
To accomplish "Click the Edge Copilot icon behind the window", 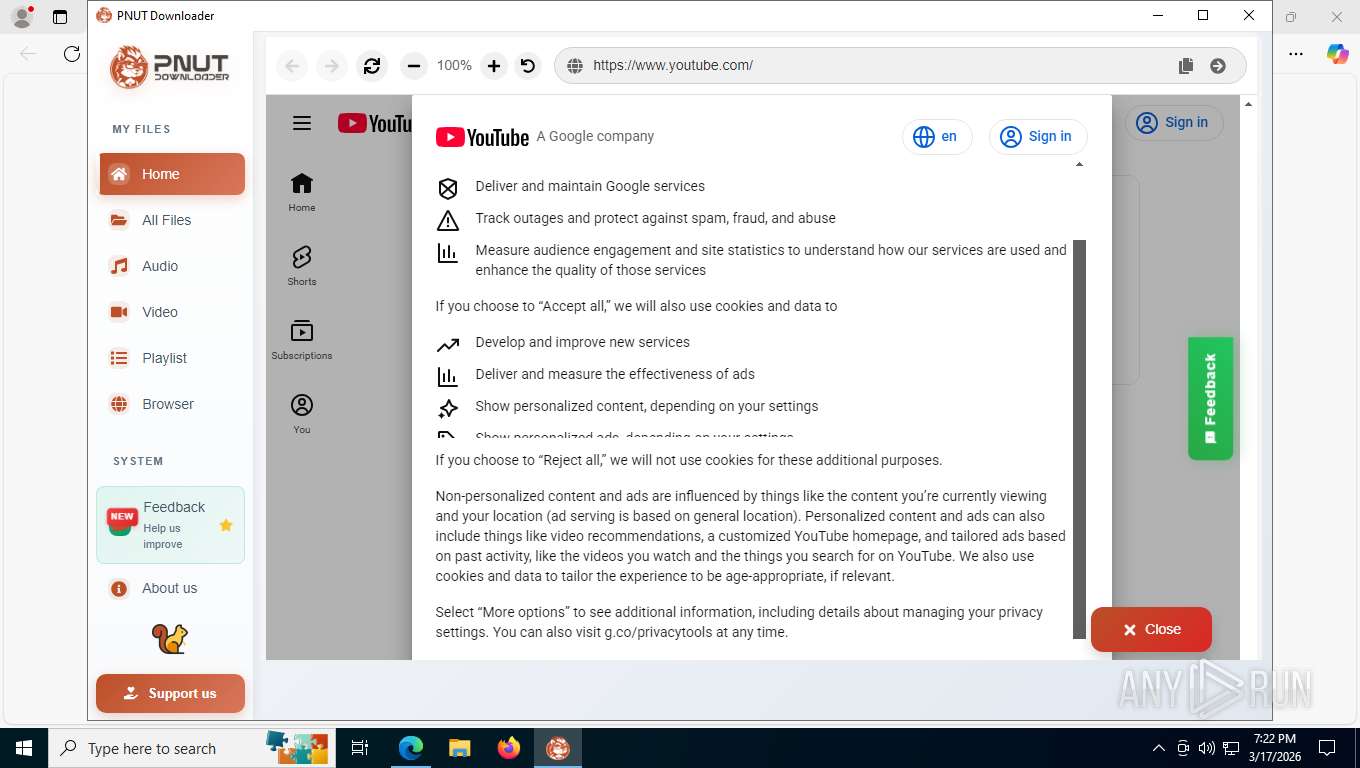I will tap(1337, 54).
